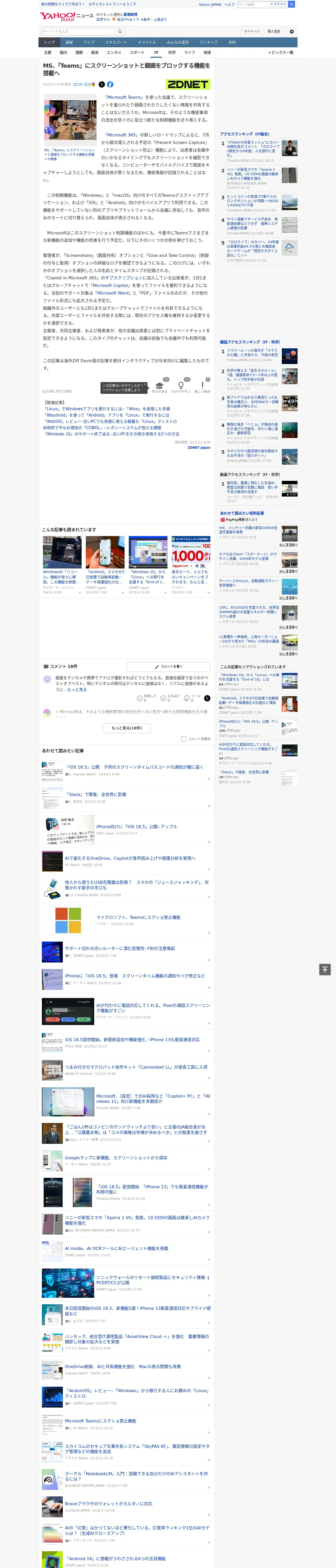Click the うーん reaction on first comment

click(x=192, y=698)
